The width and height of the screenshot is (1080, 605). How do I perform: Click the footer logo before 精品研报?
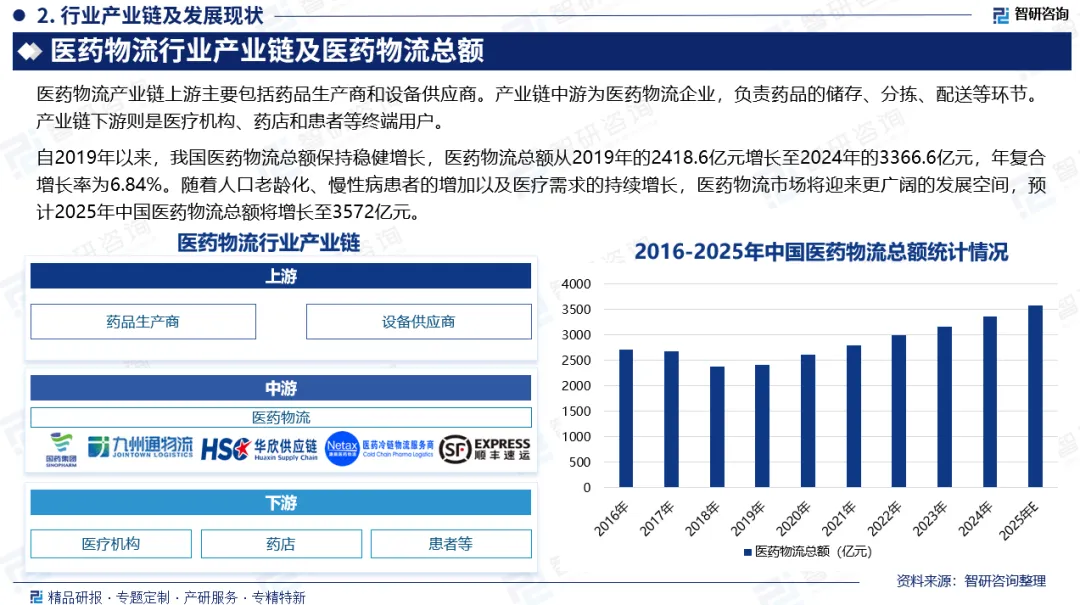pyautogui.click(x=37, y=597)
